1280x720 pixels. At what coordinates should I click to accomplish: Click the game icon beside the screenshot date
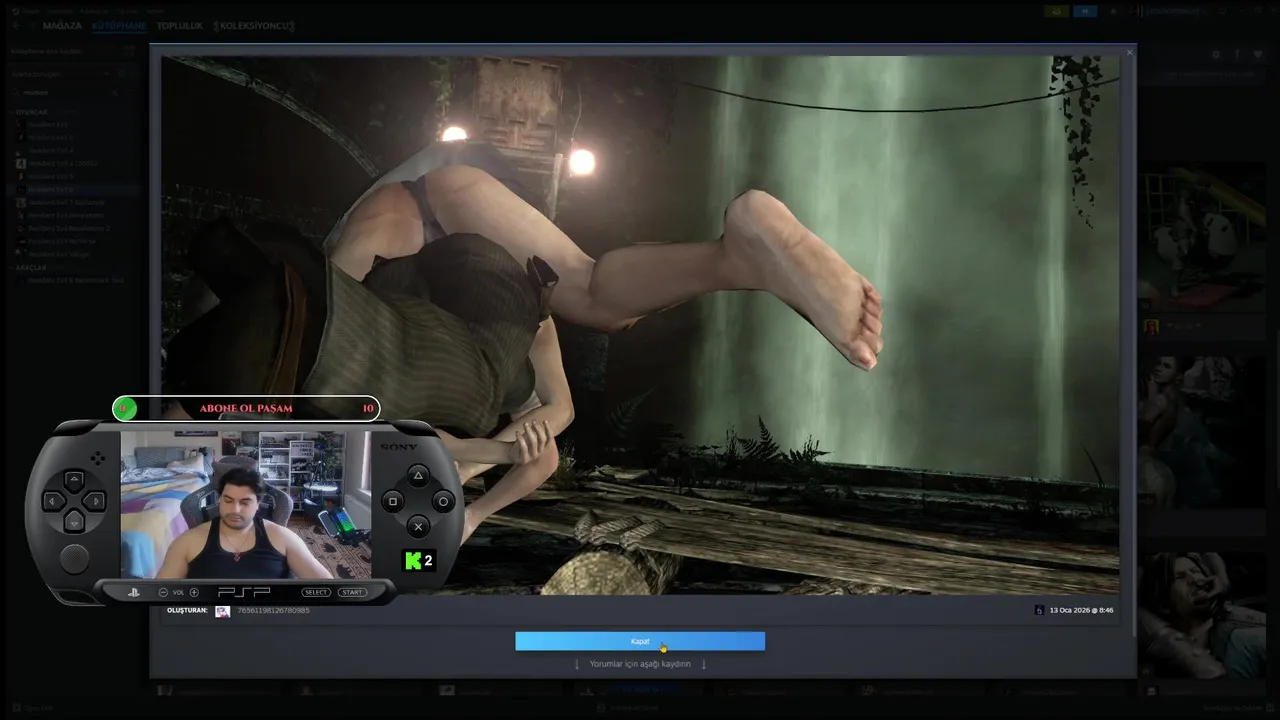tap(1039, 610)
